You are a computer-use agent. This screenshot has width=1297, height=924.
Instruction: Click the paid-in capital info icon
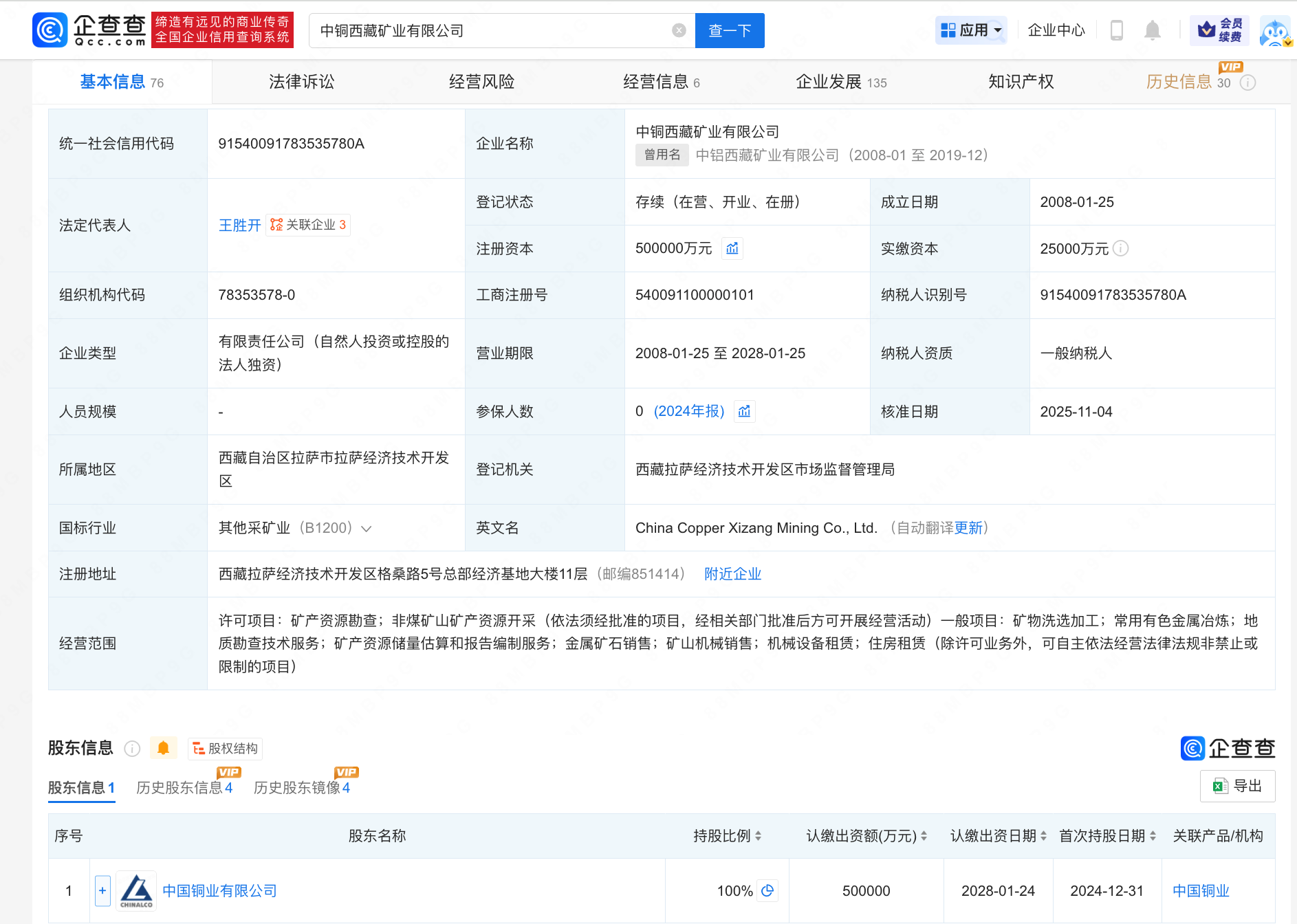1121,248
